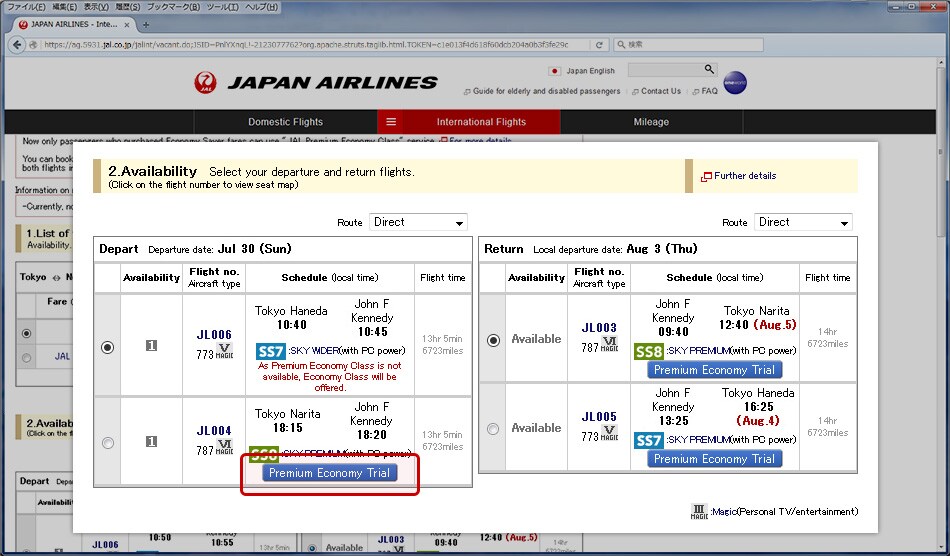Click the SS7 seat icon for flight JL006
The height and width of the screenshot is (556, 950).
270,351
